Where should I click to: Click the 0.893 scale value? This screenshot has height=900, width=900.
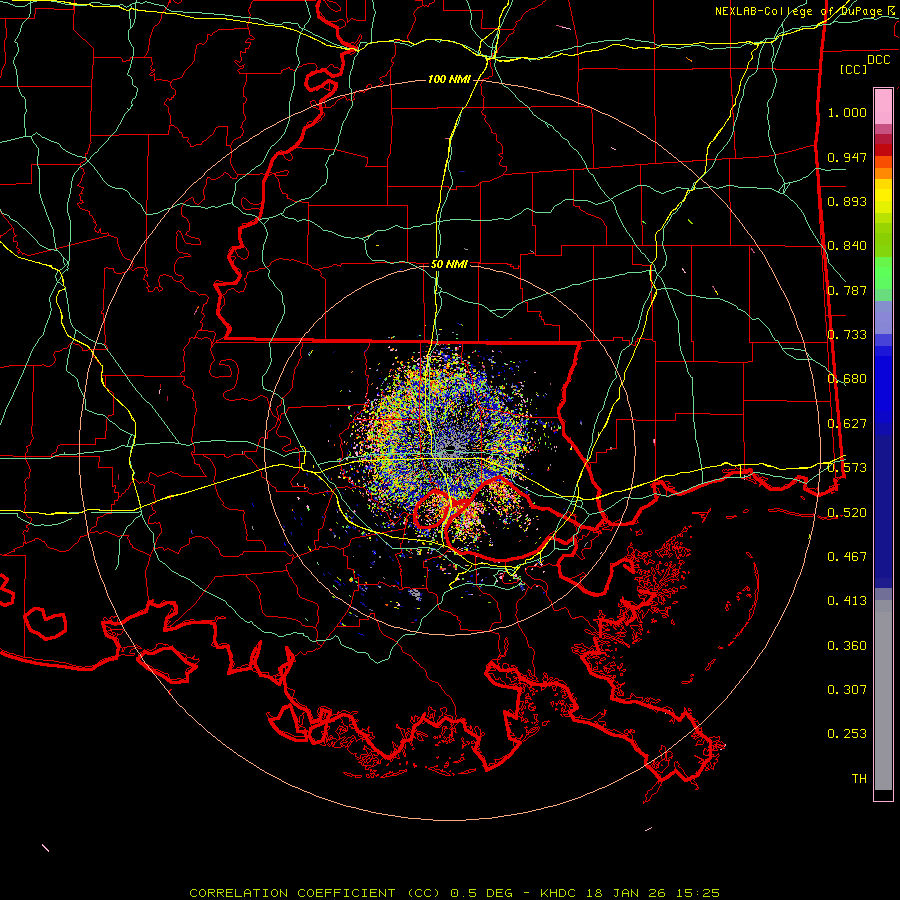pos(847,201)
